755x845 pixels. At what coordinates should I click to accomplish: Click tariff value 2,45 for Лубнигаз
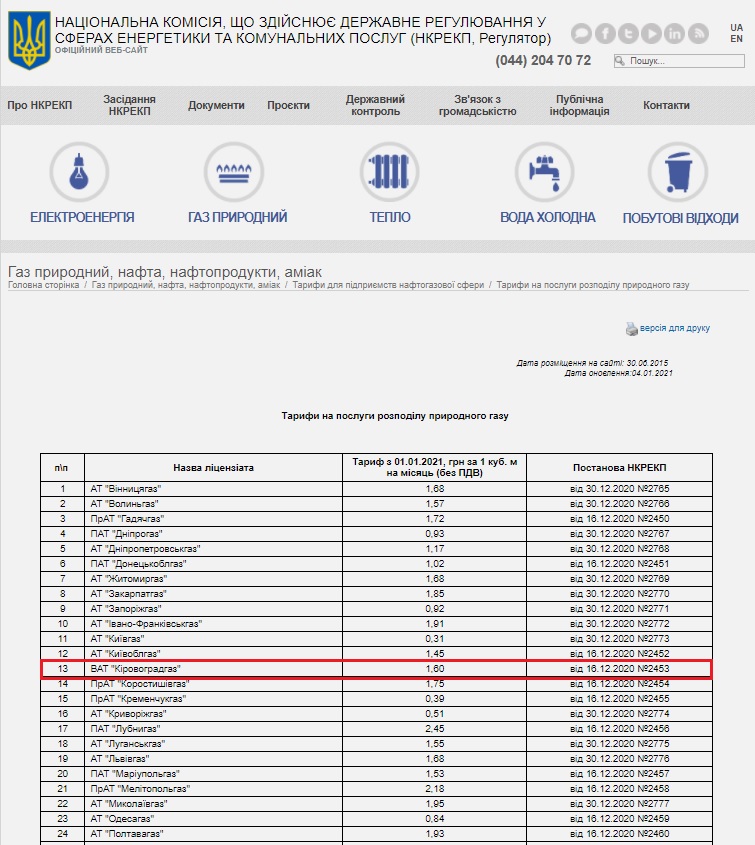coord(435,729)
